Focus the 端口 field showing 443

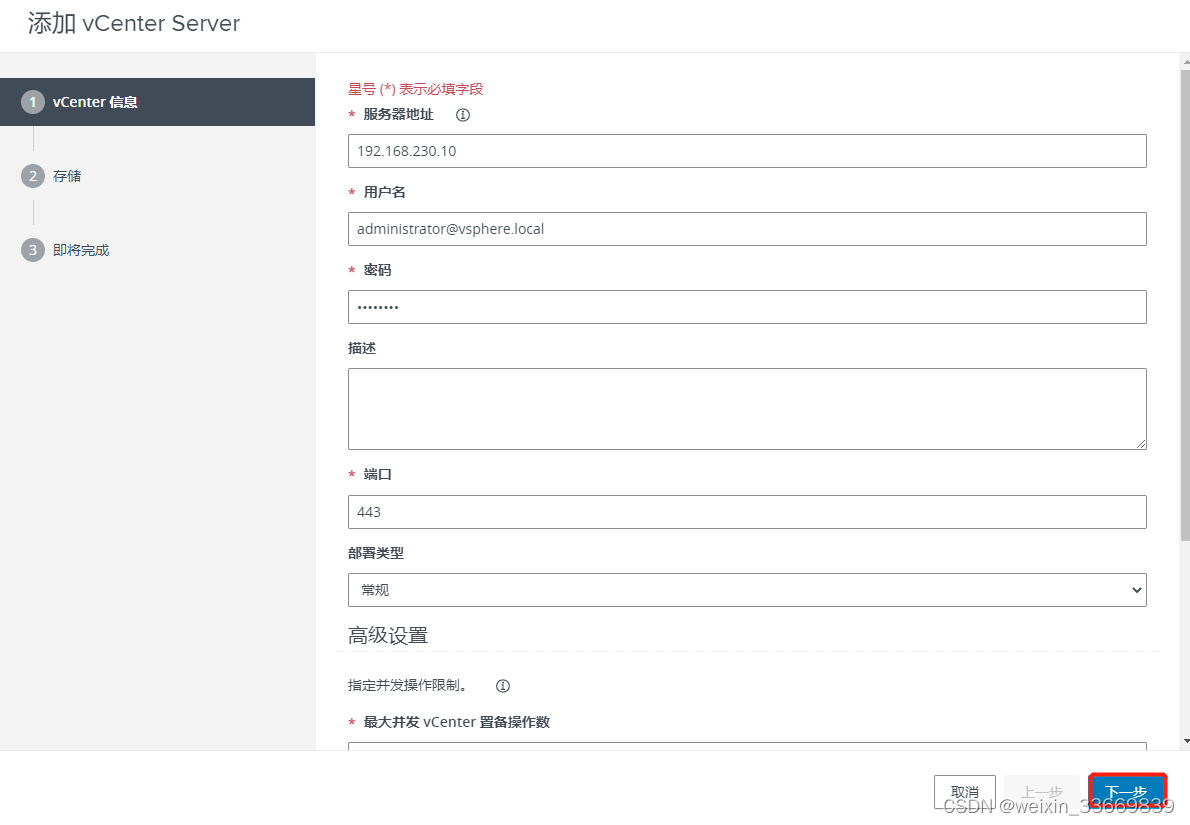(x=747, y=512)
